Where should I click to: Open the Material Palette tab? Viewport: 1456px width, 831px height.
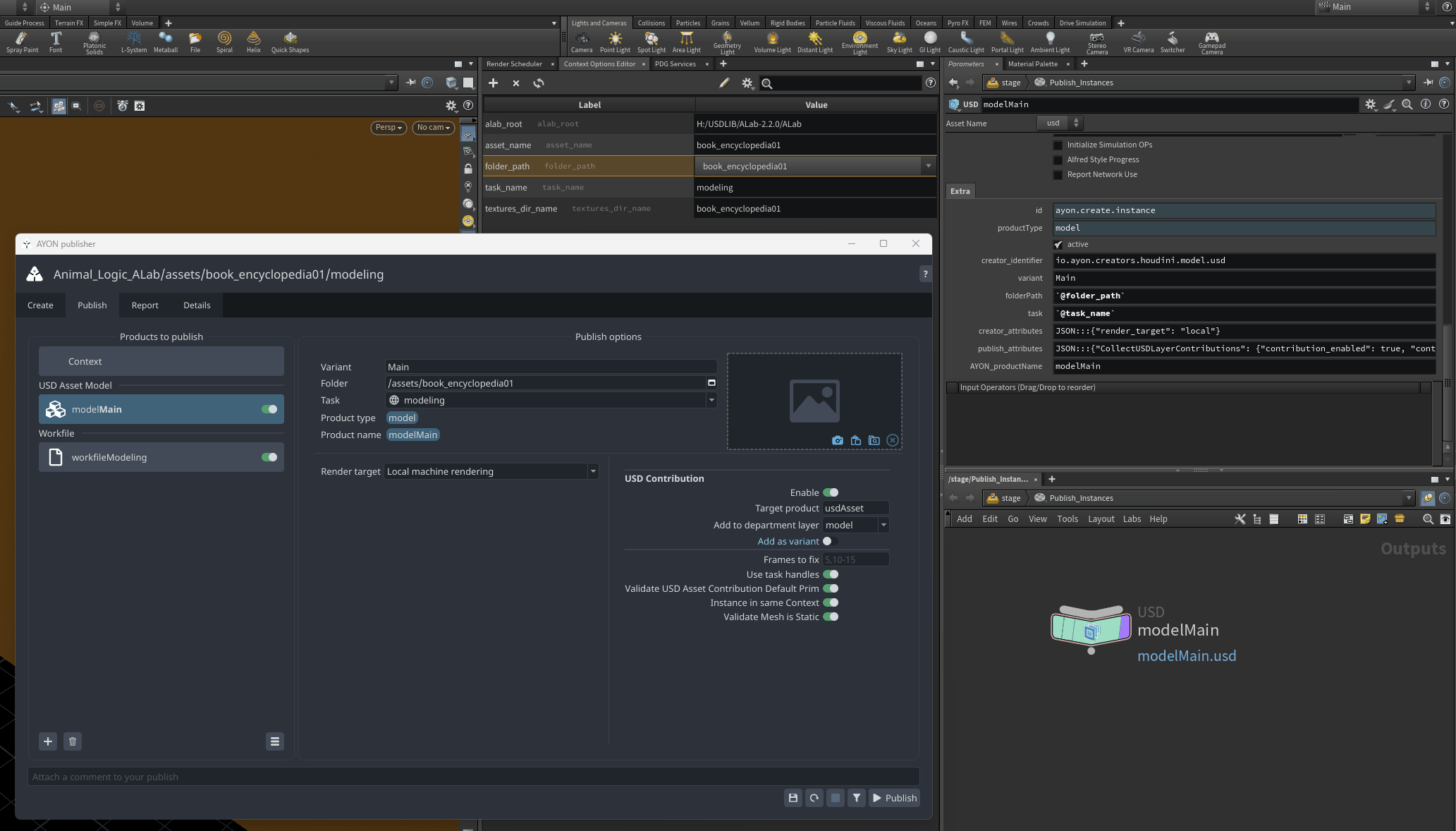(x=1032, y=63)
